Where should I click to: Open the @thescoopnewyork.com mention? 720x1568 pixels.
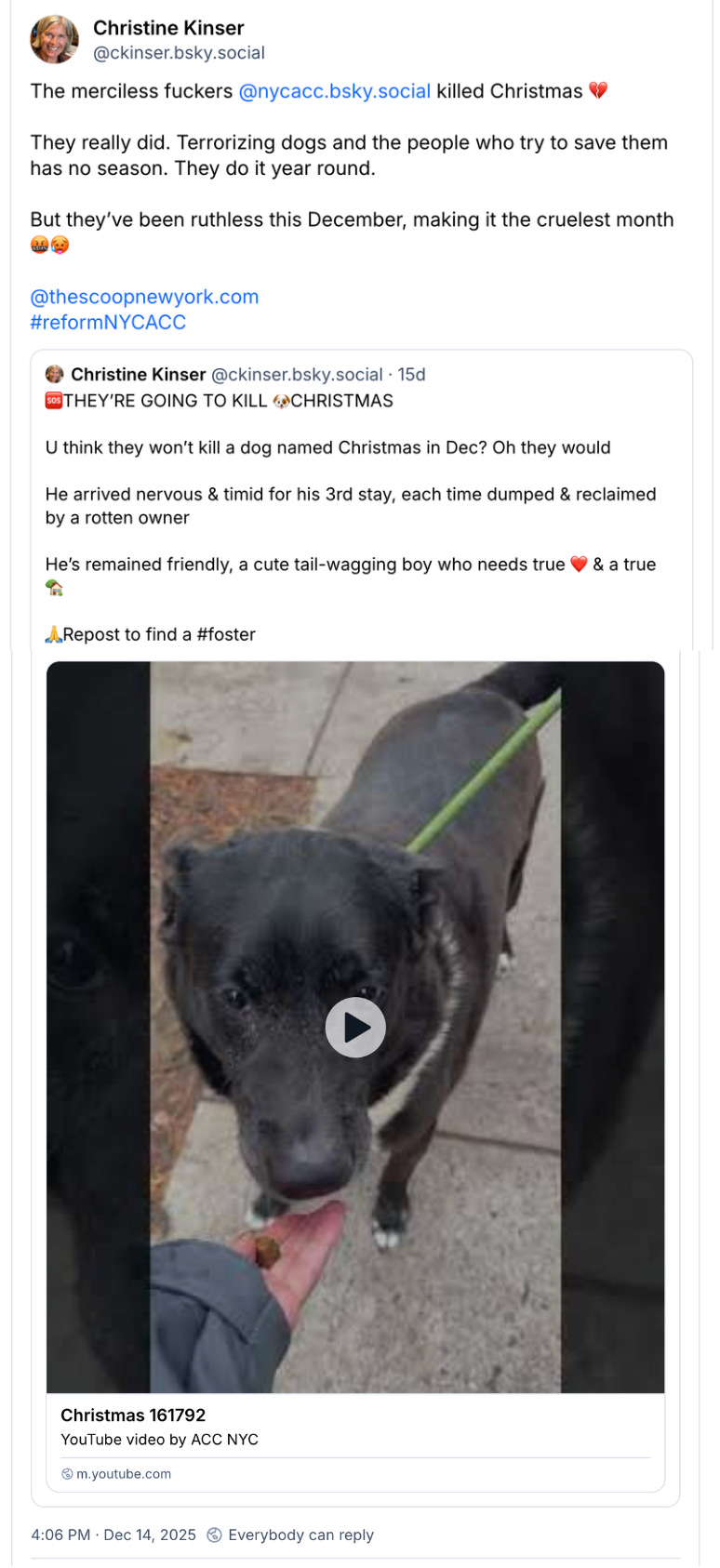144,297
